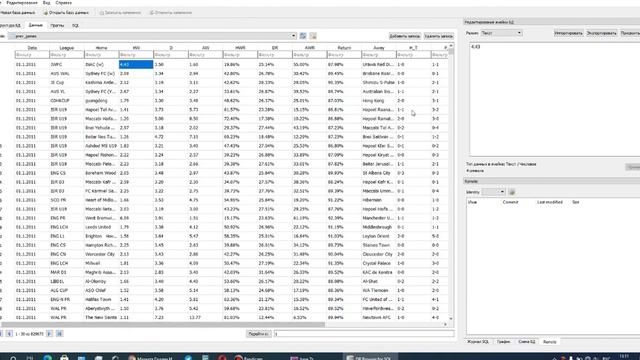Image resolution: width=640 pixels, height=360 pixels.
Task: Select the Halifax Town home cell
Action: [x=101, y=299]
